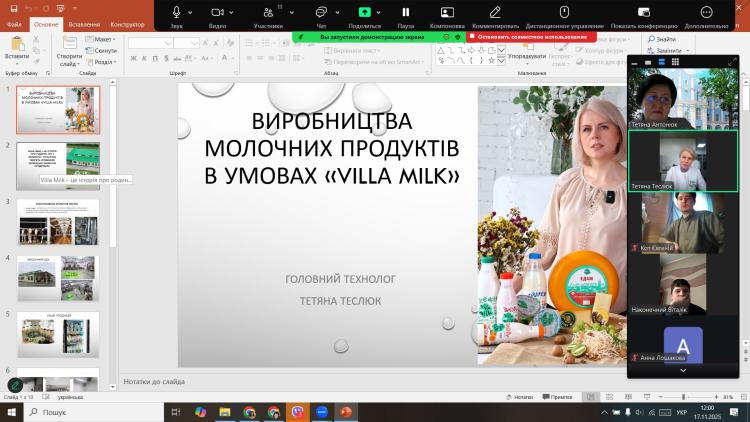Open Примітки comments in status bar
Image resolution: width=750 pixels, height=422 pixels.
pyautogui.click(x=558, y=397)
